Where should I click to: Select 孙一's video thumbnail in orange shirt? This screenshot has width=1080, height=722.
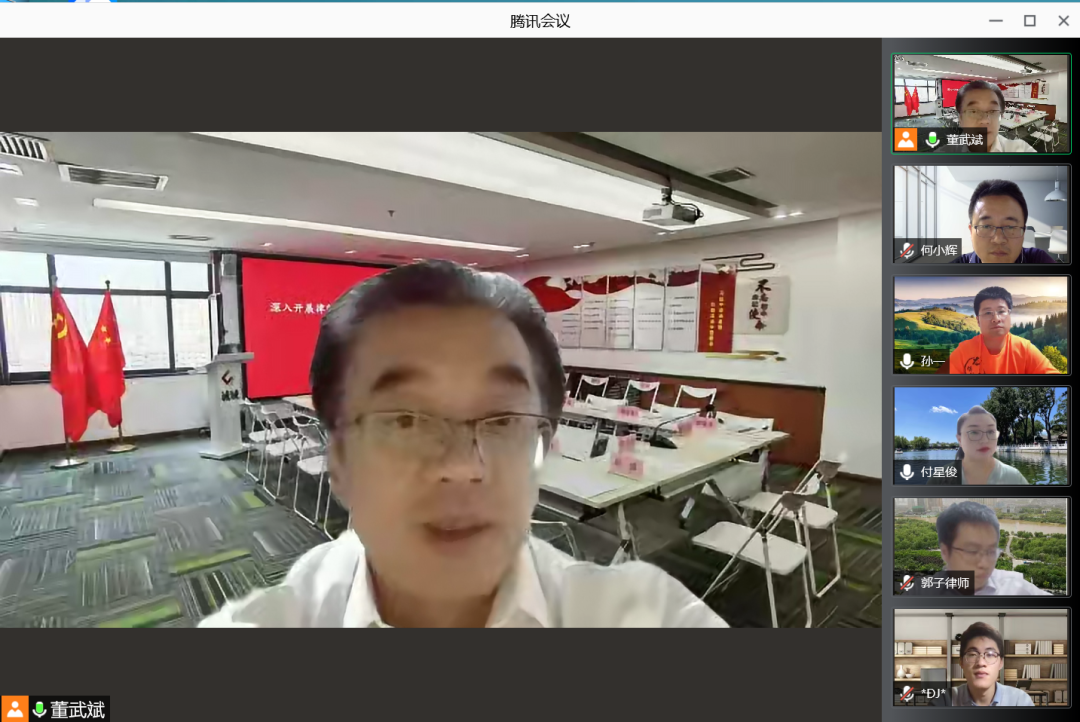tap(981, 324)
